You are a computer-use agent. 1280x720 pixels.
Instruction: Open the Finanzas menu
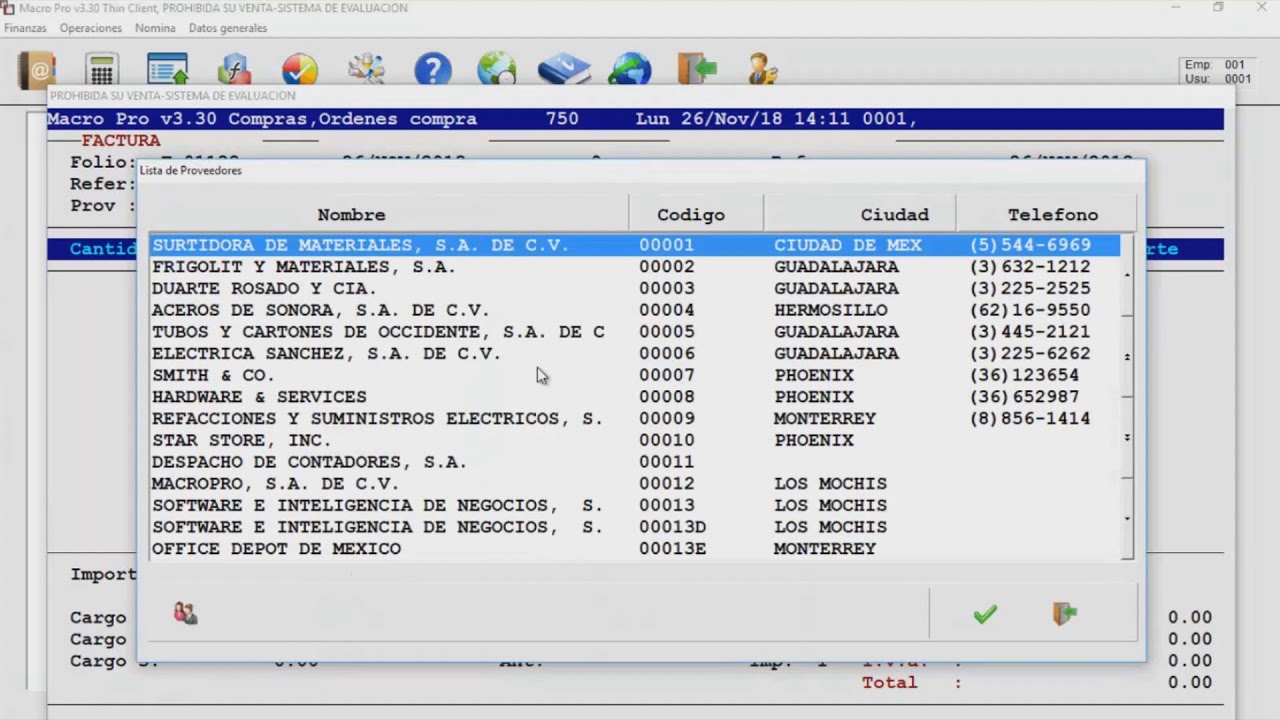click(25, 28)
